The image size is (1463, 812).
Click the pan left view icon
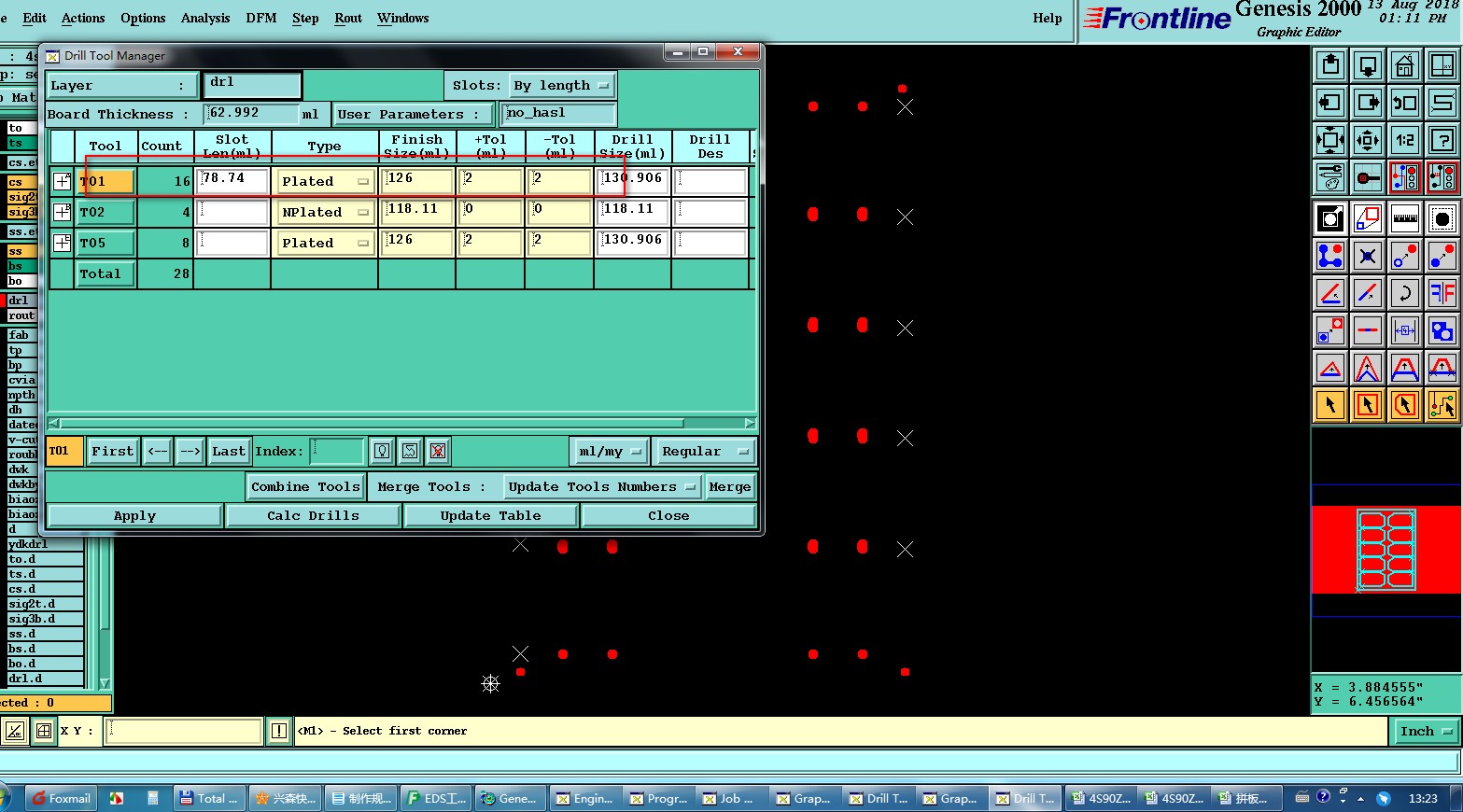tap(1330, 103)
